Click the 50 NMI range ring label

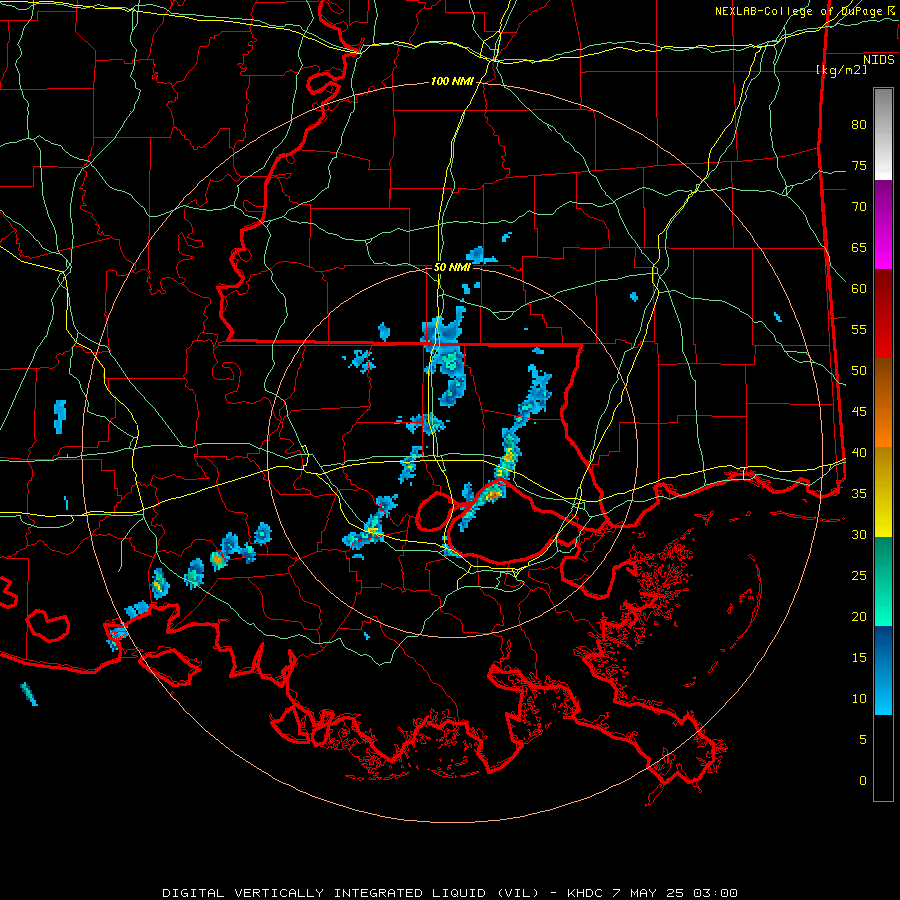point(452,267)
